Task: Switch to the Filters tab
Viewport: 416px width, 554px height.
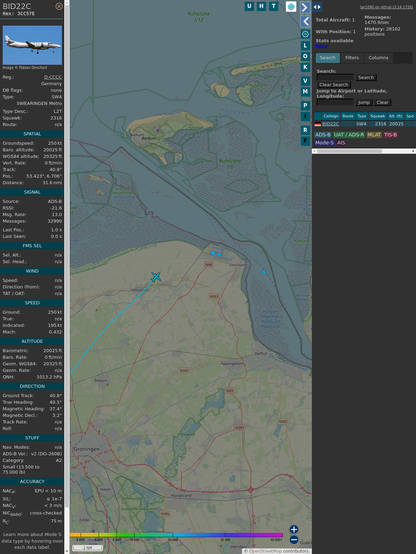Action: (x=352, y=58)
